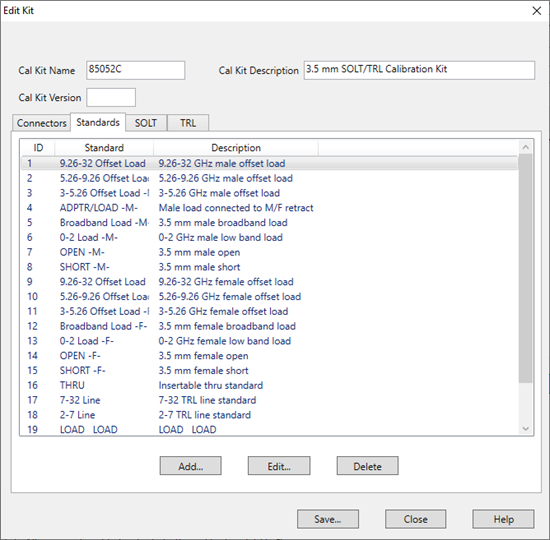
Task: Select row 1 9.26-32 GHz male offset load
Action: coord(269,163)
